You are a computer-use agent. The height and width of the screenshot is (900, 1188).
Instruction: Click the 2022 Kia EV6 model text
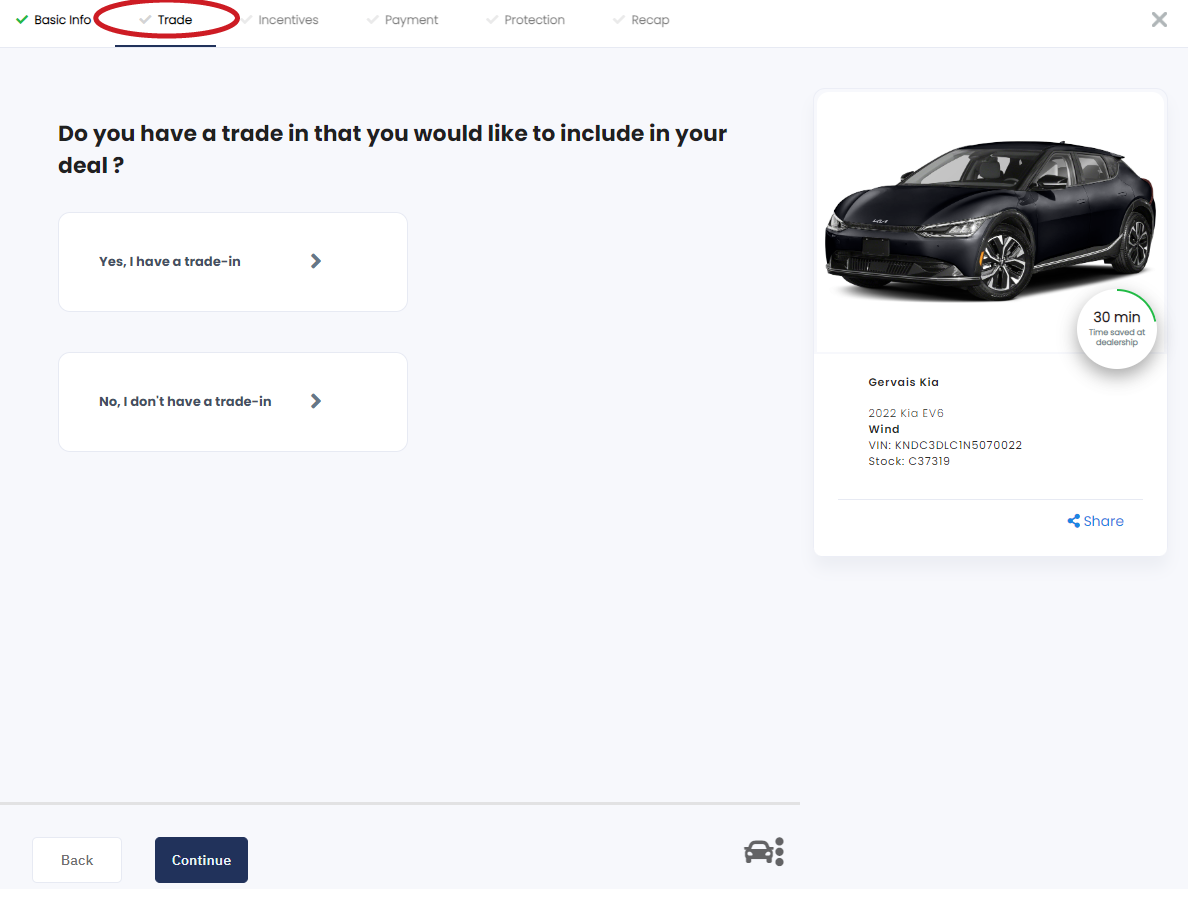point(905,414)
